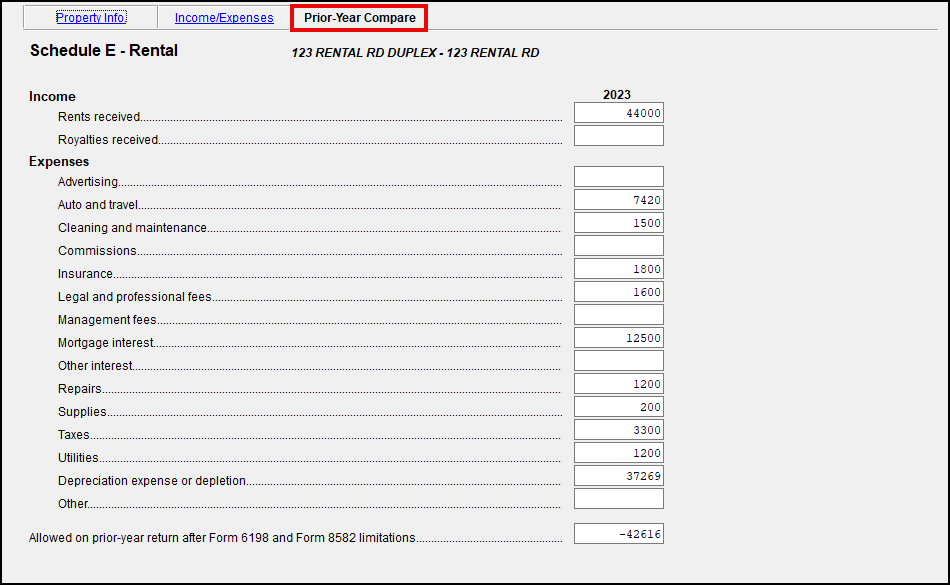Select the Prior-Year Compare tab
The width and height of the screenshot is (950, 585).
[359, 18]
